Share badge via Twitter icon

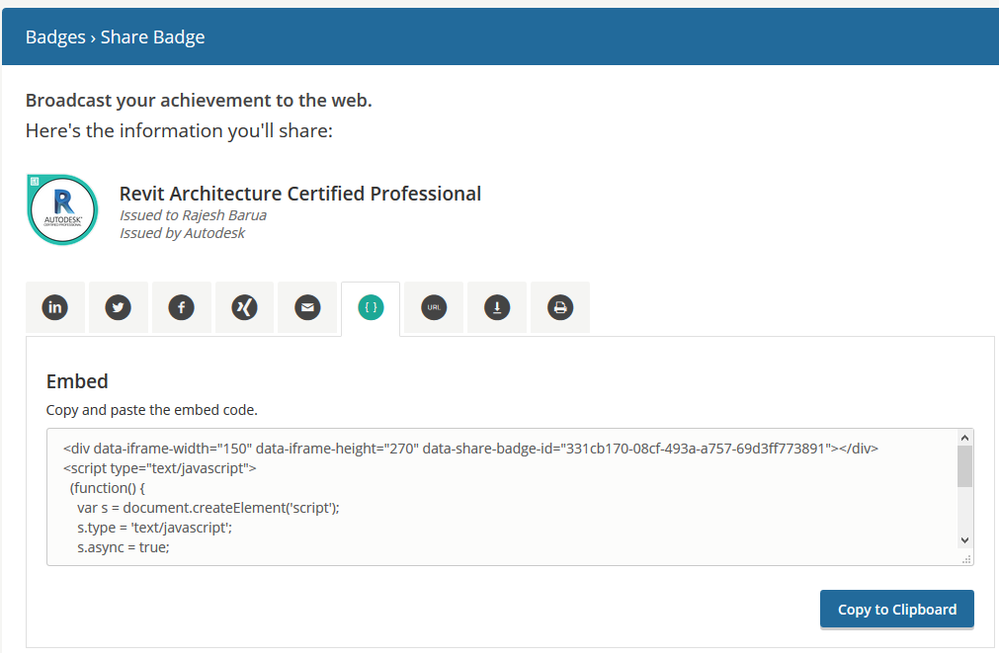point(118,308)
